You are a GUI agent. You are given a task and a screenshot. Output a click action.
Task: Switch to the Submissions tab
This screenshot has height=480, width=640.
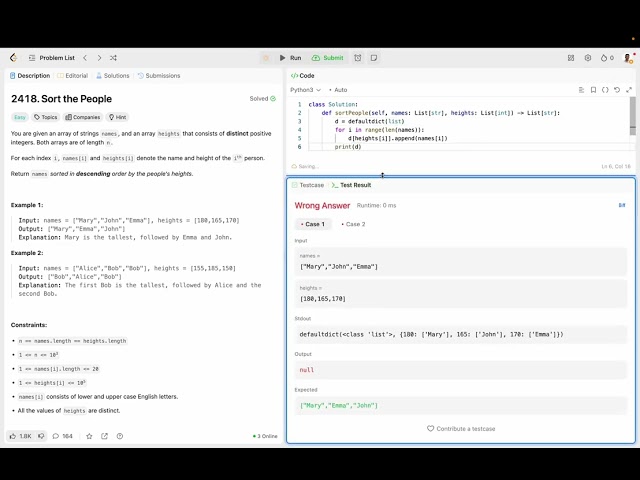[159, 76]
